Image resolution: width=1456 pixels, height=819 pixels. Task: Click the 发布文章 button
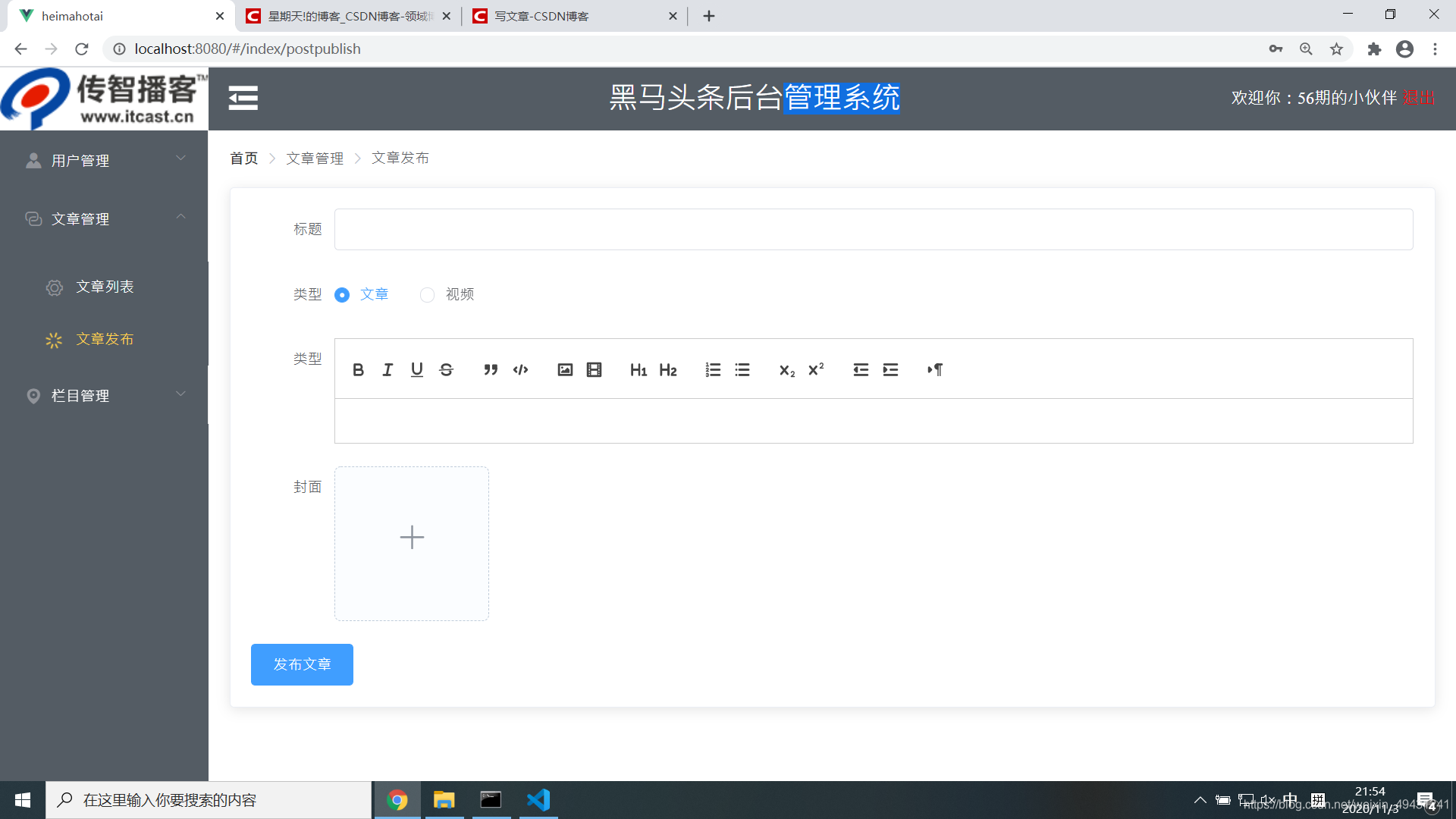(302, 664)
